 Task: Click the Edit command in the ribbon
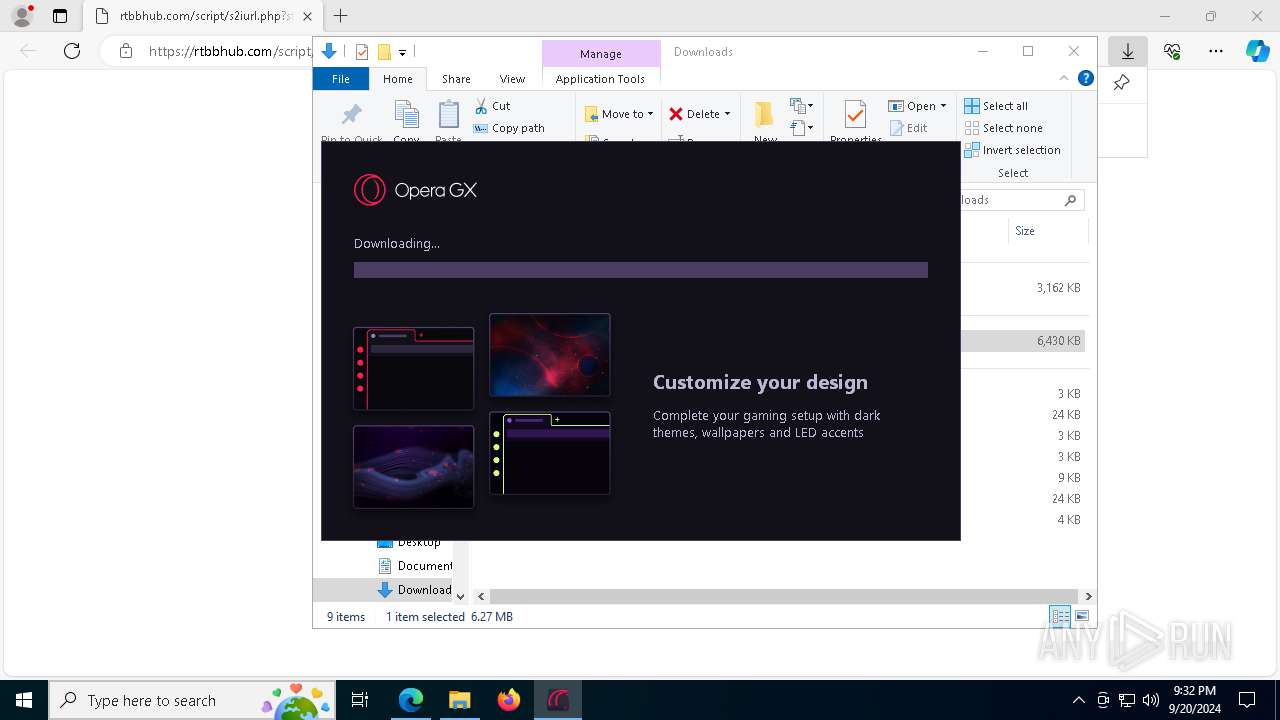pyautogui.click(x=908, y=128)
